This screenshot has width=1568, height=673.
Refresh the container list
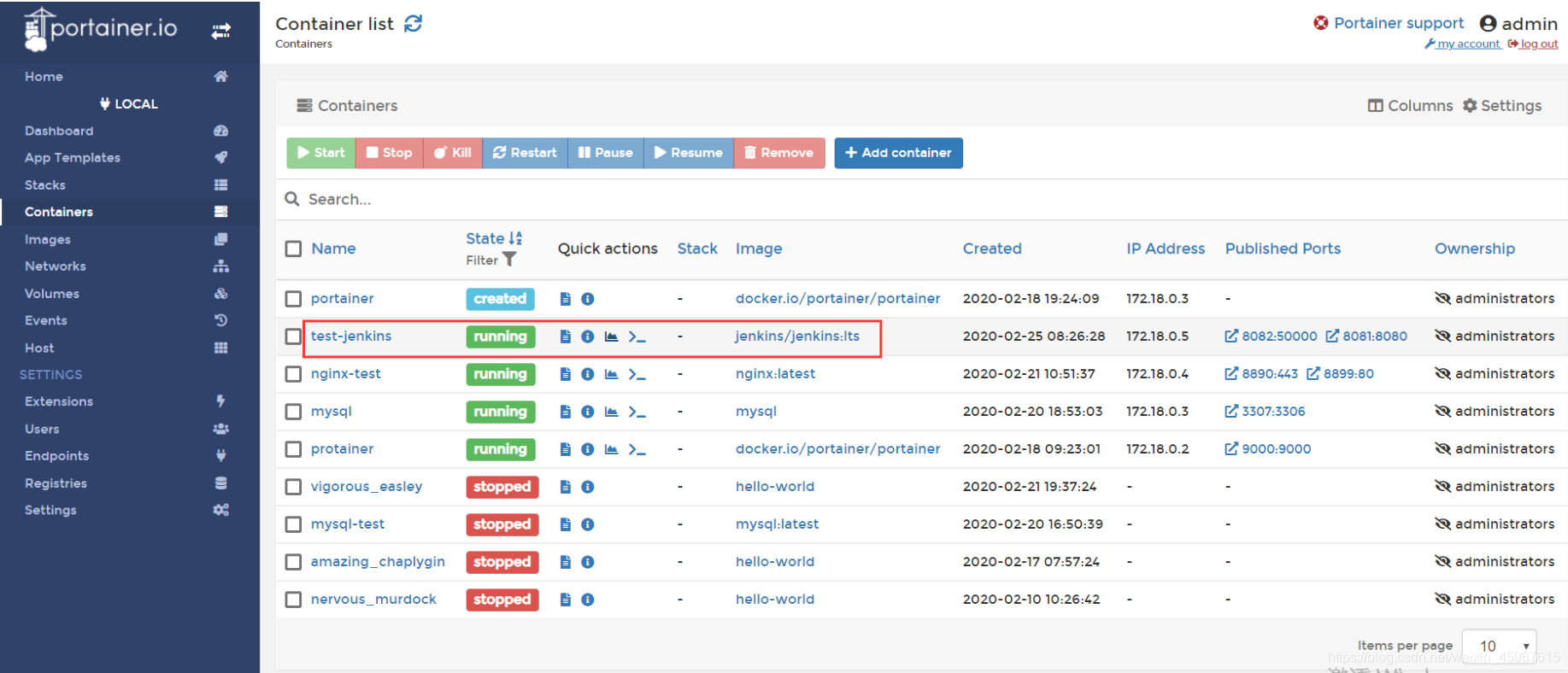[x=414, y=24]
